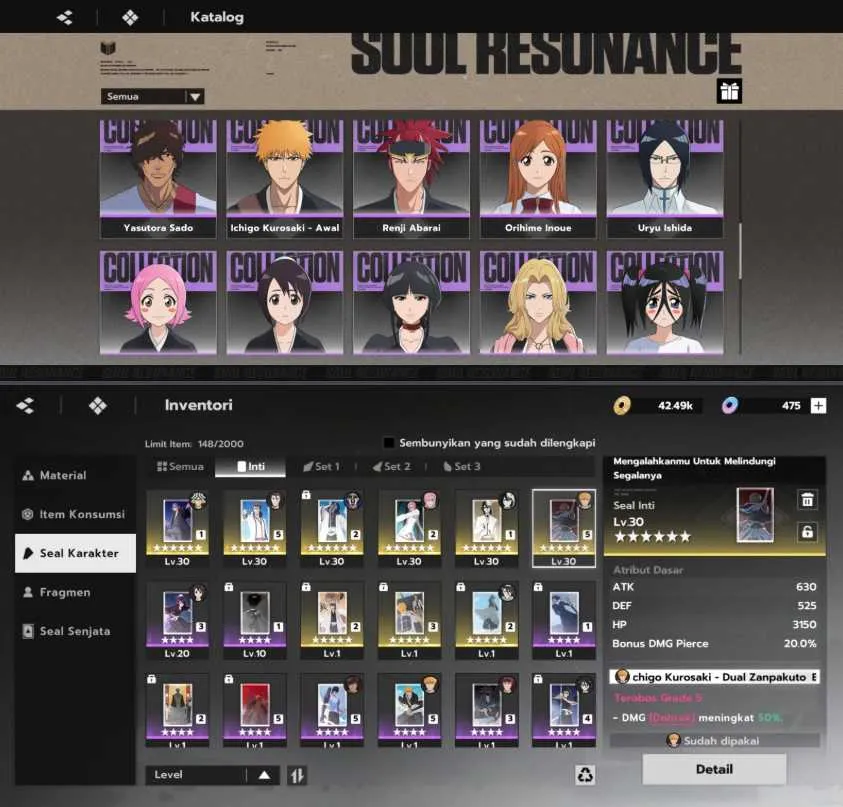Image resolution: width=843 pixels, height=807 pixels.
Task: Open the home diamond icon beside Katalog
Action: pyautogui.click(x=130, y=18)
